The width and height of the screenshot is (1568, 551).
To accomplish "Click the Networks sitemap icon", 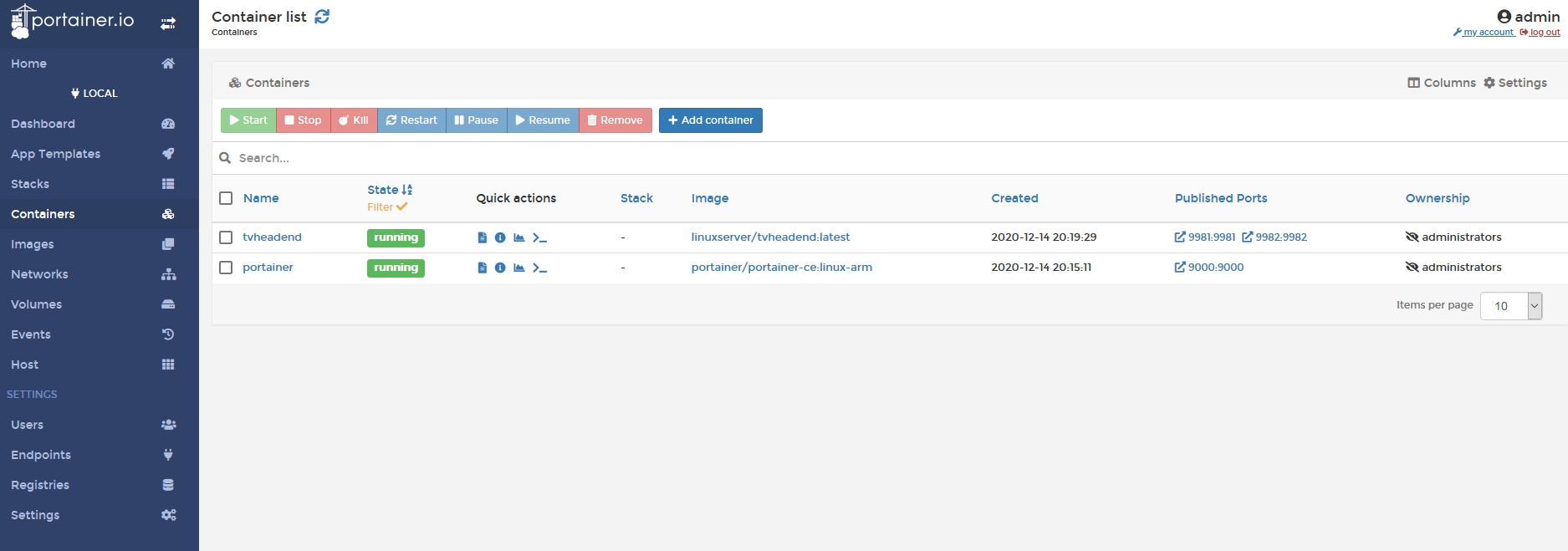I will [x=168, y=274].
